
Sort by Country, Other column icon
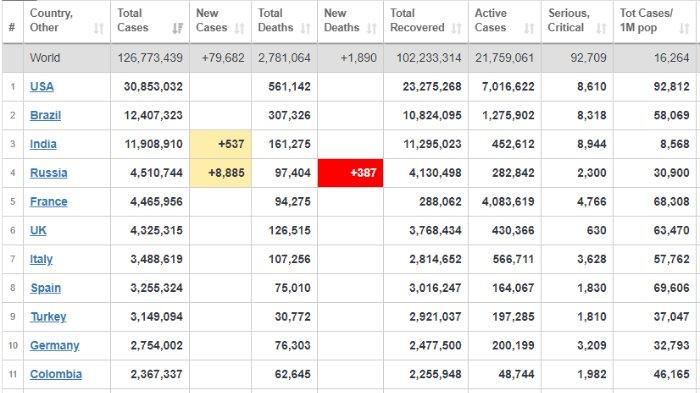click(x=99, y=29)
